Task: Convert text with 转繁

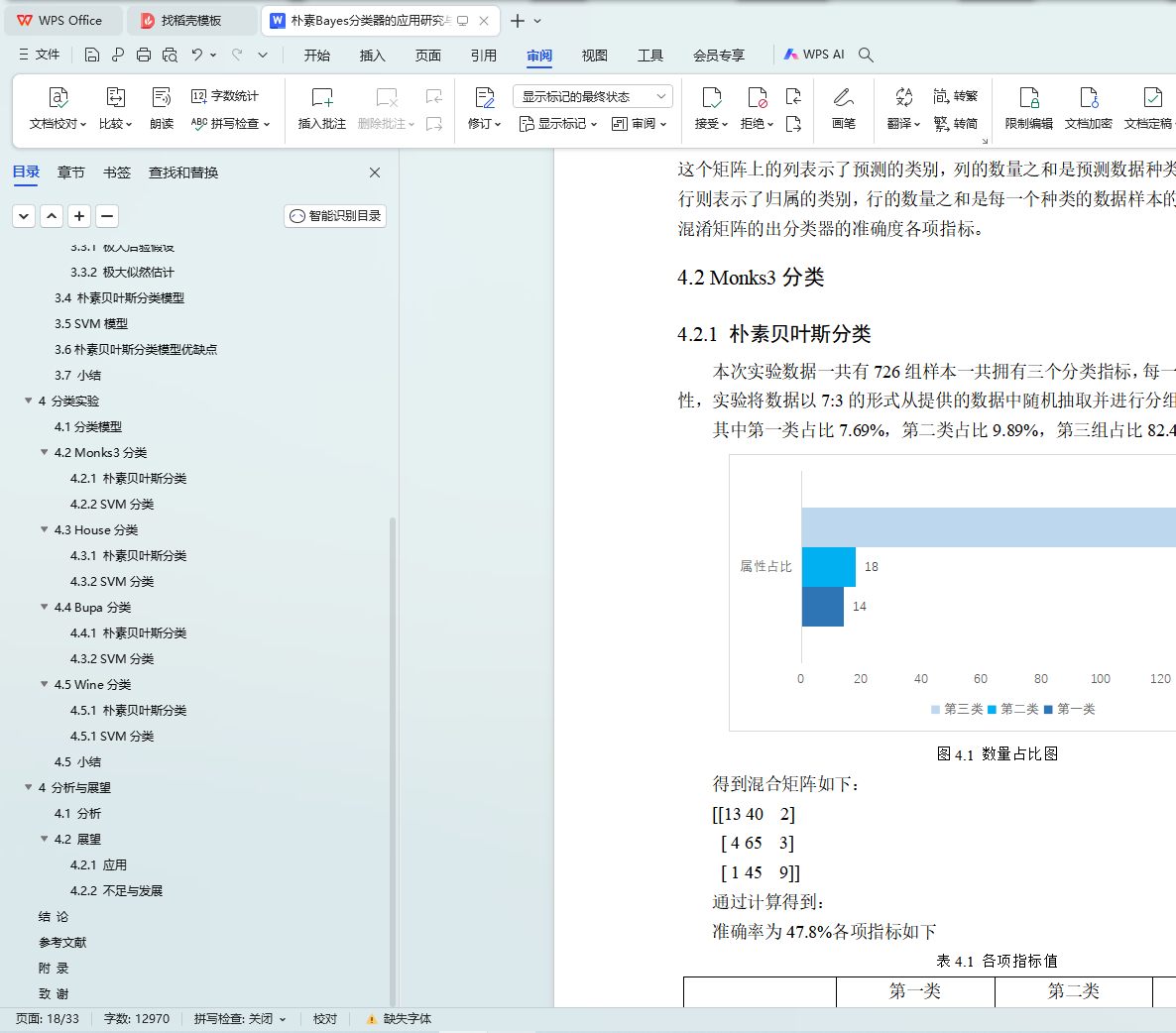Action: (956, 96)
